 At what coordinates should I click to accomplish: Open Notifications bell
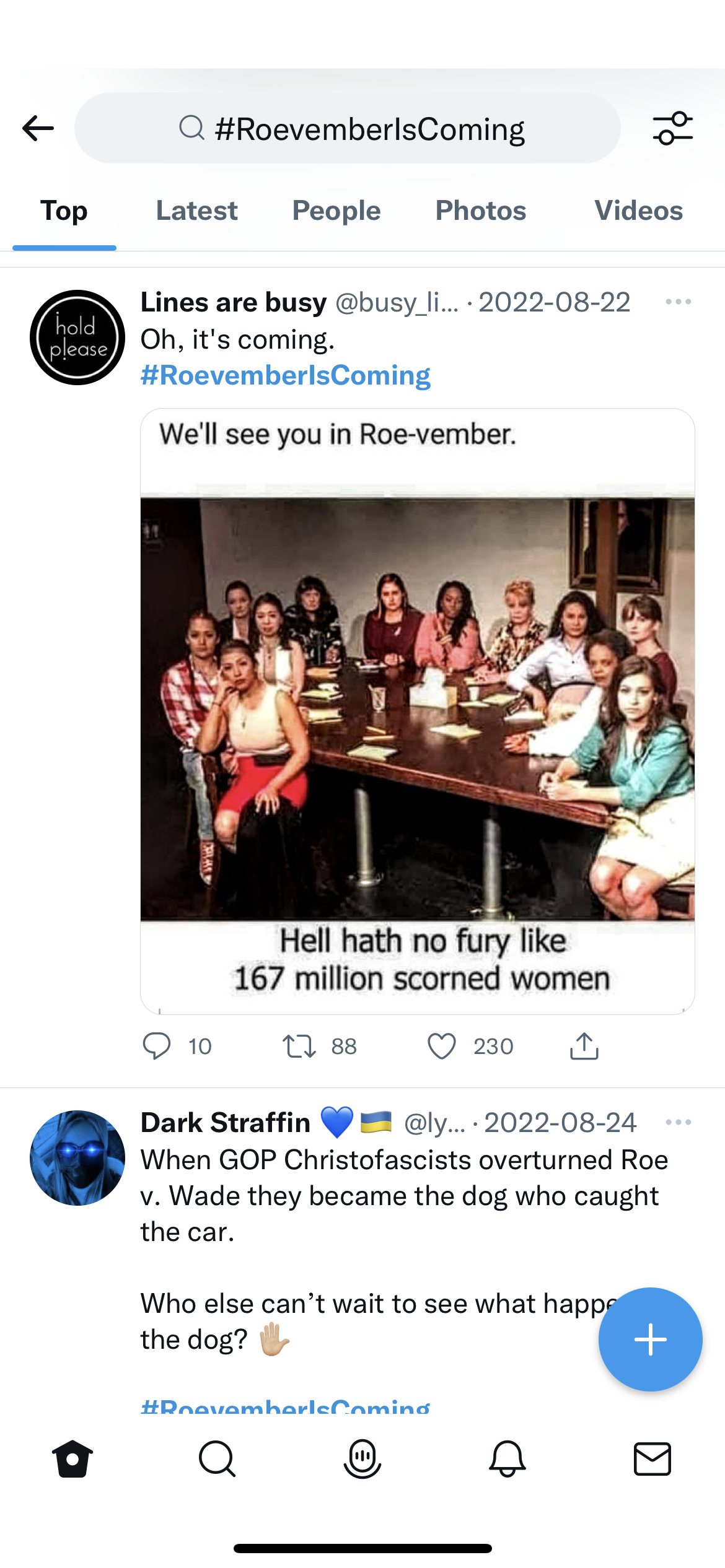coord(507,1458)
